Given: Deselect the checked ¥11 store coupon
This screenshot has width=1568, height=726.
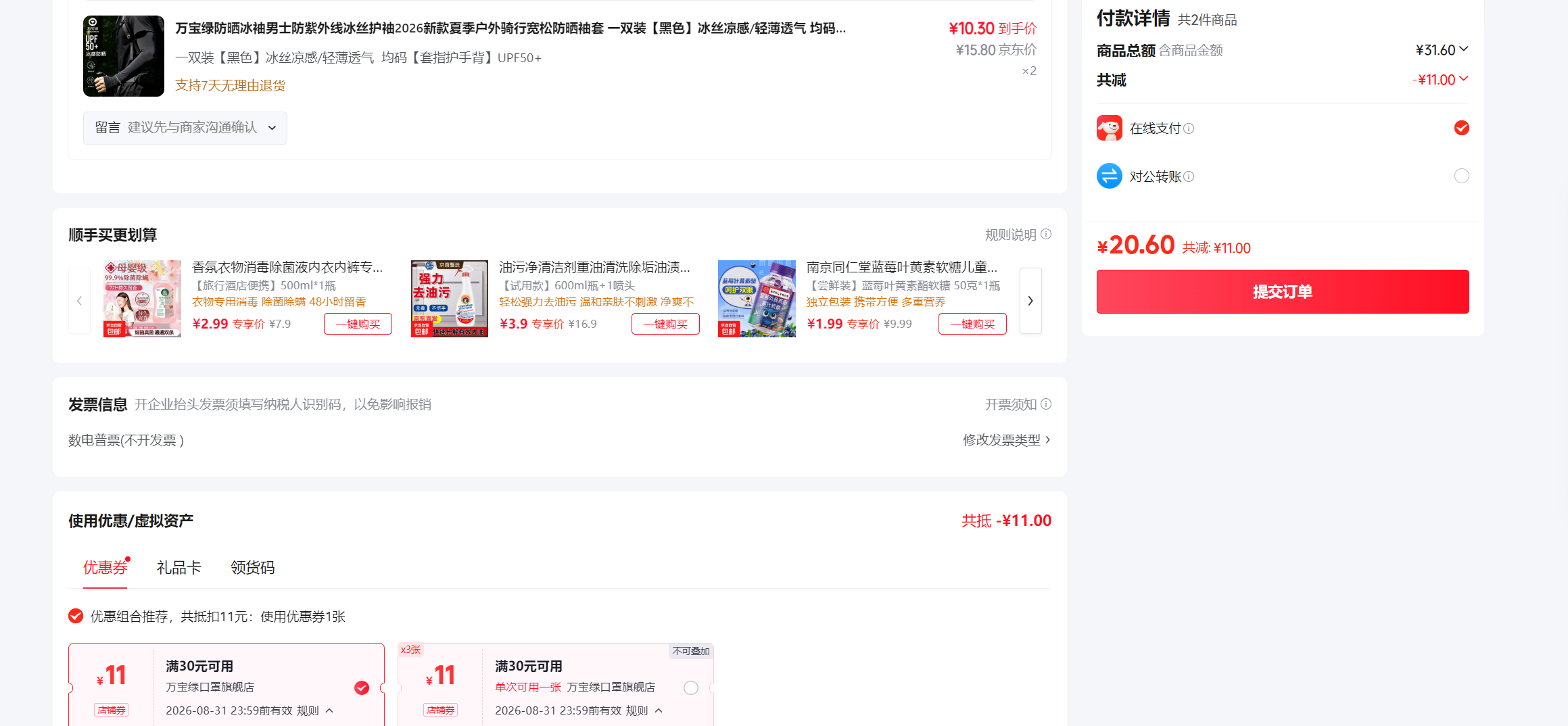Looking at the screenshot, I should click(362, 688).
